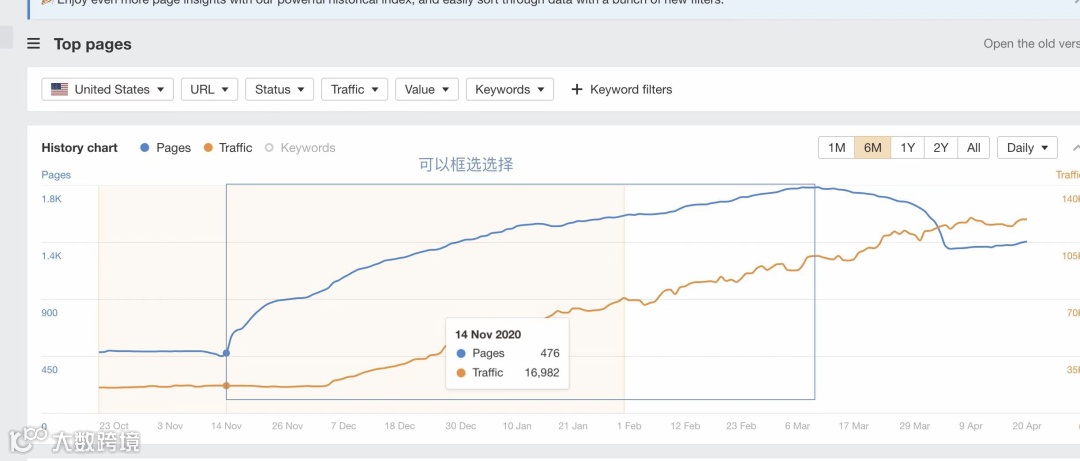Open the United States country dropdown

coord(108,89)
